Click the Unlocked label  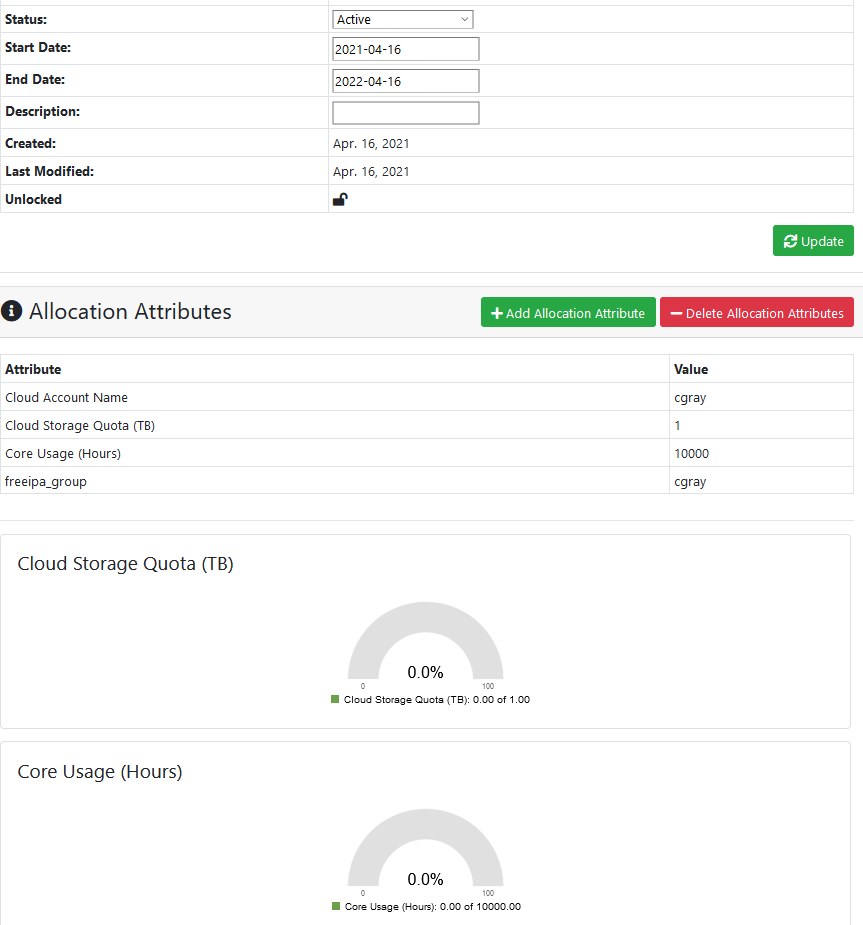point(34,199)
